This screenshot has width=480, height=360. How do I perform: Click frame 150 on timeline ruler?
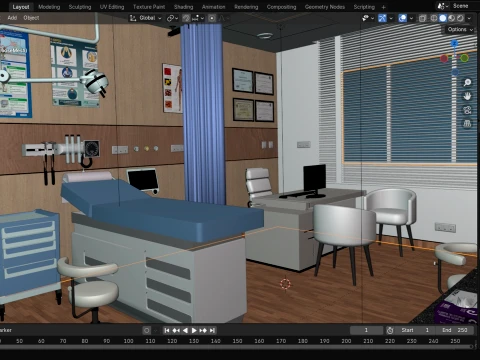click(237, 341)
